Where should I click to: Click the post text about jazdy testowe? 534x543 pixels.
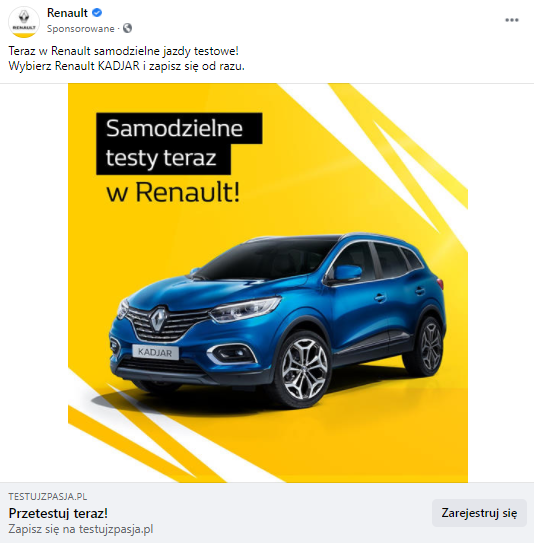coord(124,51)
